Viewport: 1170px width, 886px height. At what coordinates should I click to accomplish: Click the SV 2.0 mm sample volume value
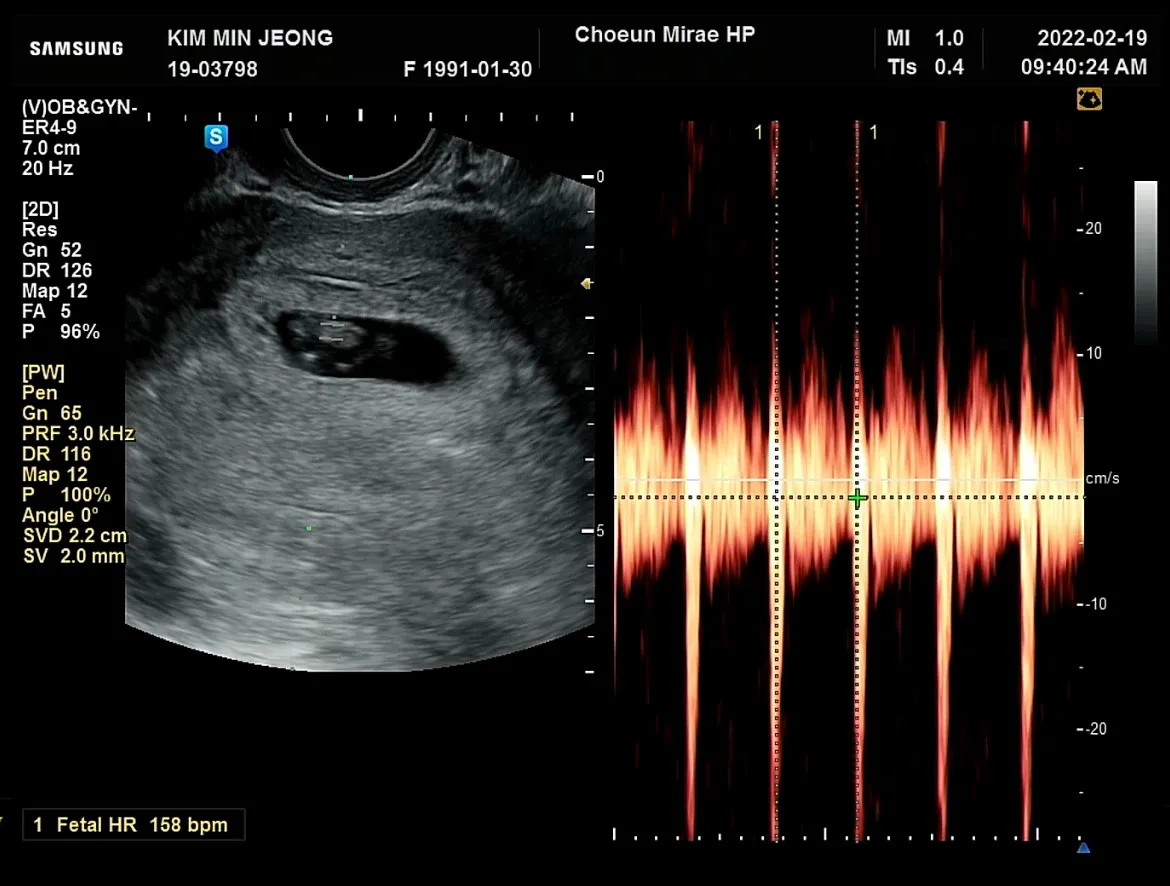click(x=73, y=556)
